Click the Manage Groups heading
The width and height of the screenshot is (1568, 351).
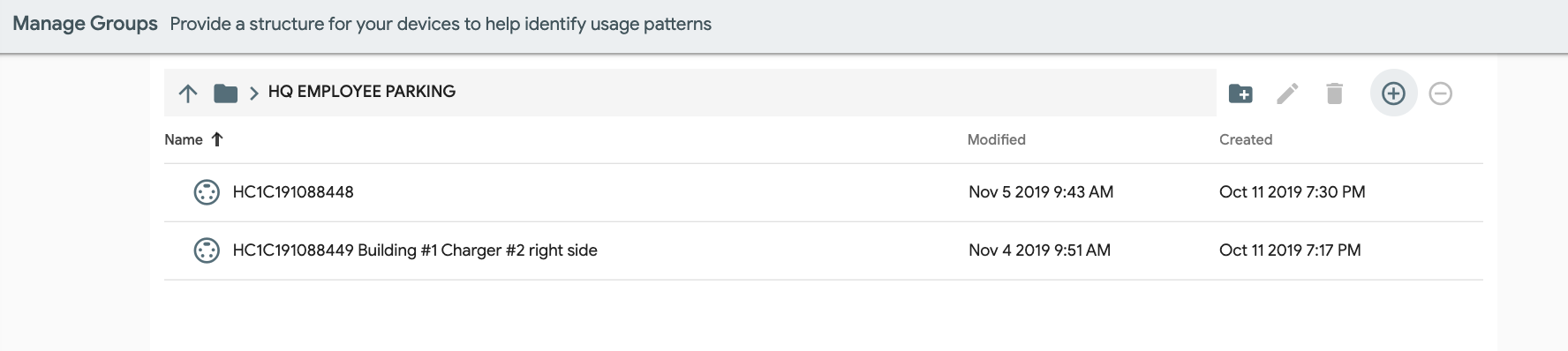point(85,24)
